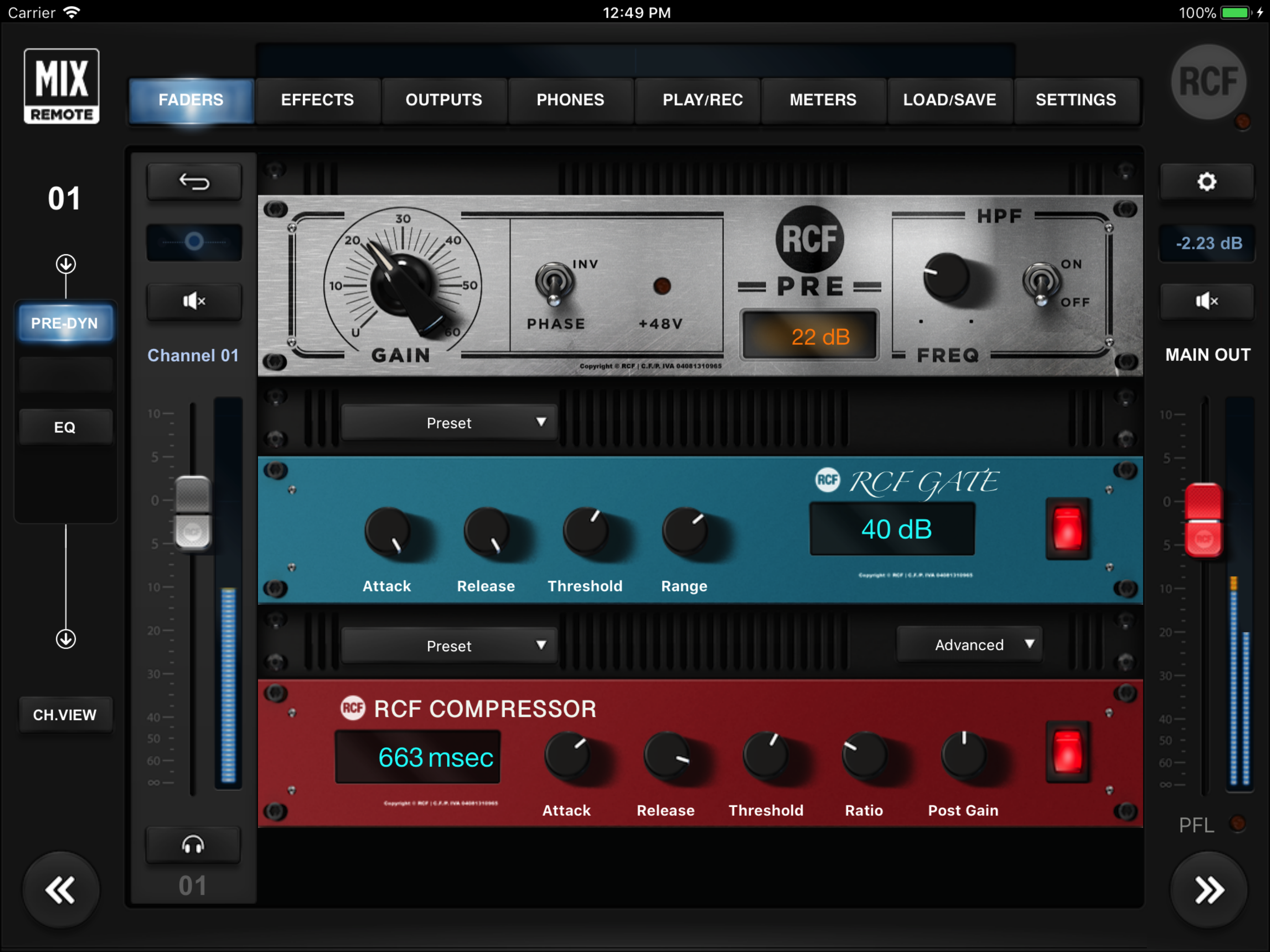The width and height of the screenshot is (1270, 952).
Task: Select the PRE-DYN section button
Action: (65, 323)
